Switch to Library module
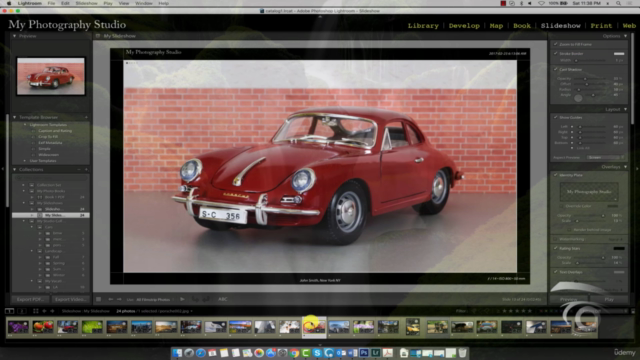 coord(423,25)
